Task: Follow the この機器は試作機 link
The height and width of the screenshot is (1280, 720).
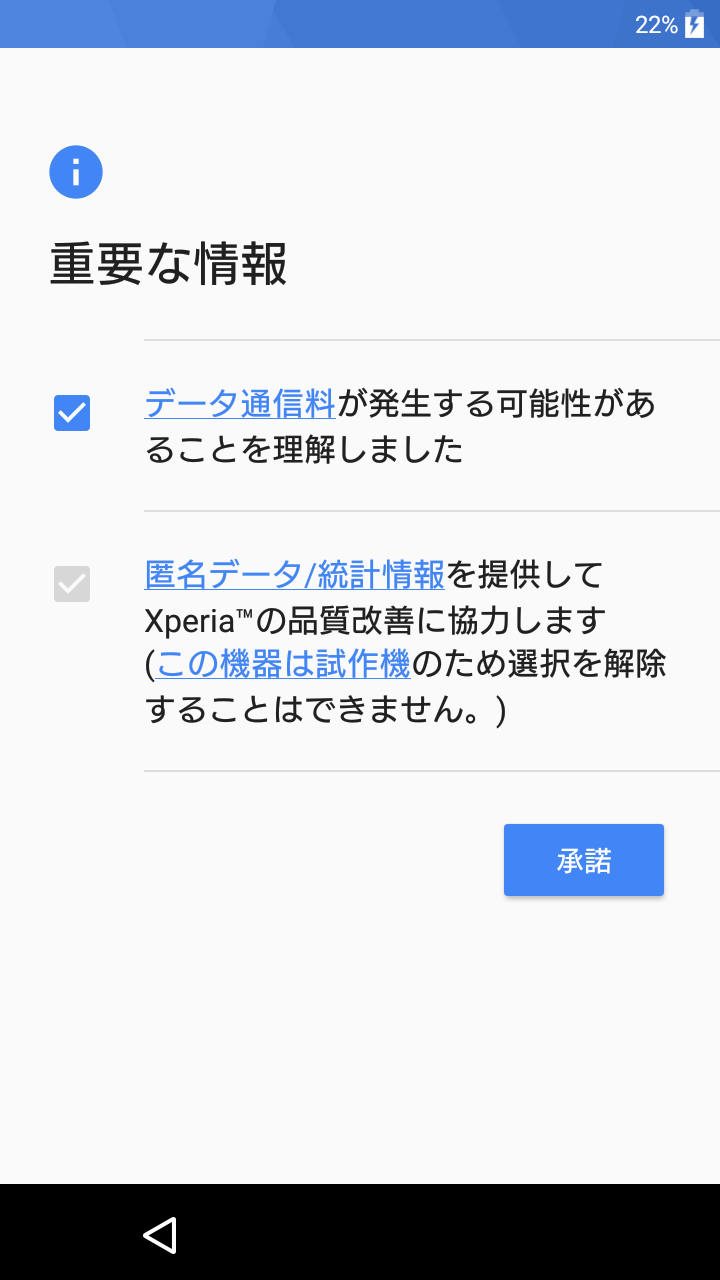Action: click(x=284, y=663)
